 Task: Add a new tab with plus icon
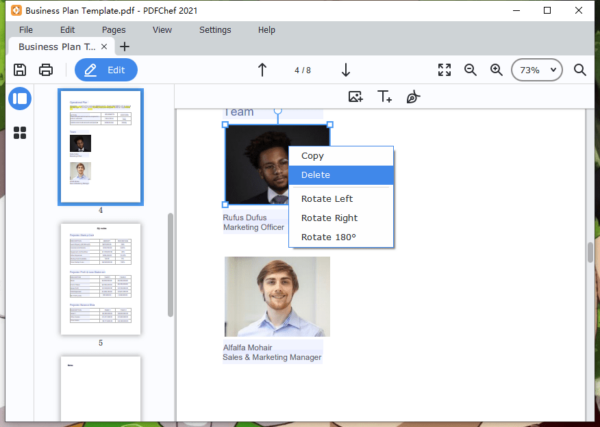(125, 47)
